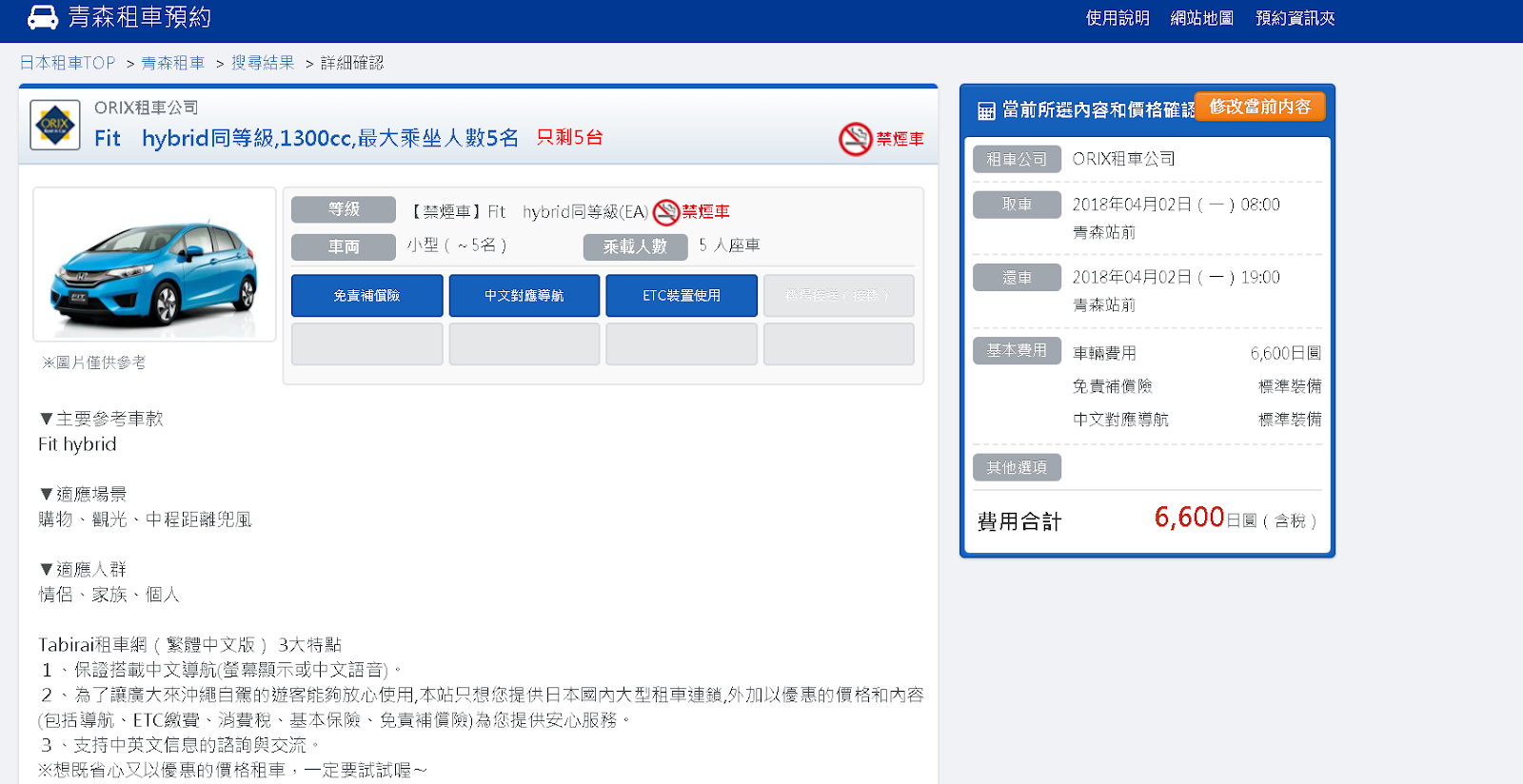Click the 免責補償險 feature button

(367, 296)
